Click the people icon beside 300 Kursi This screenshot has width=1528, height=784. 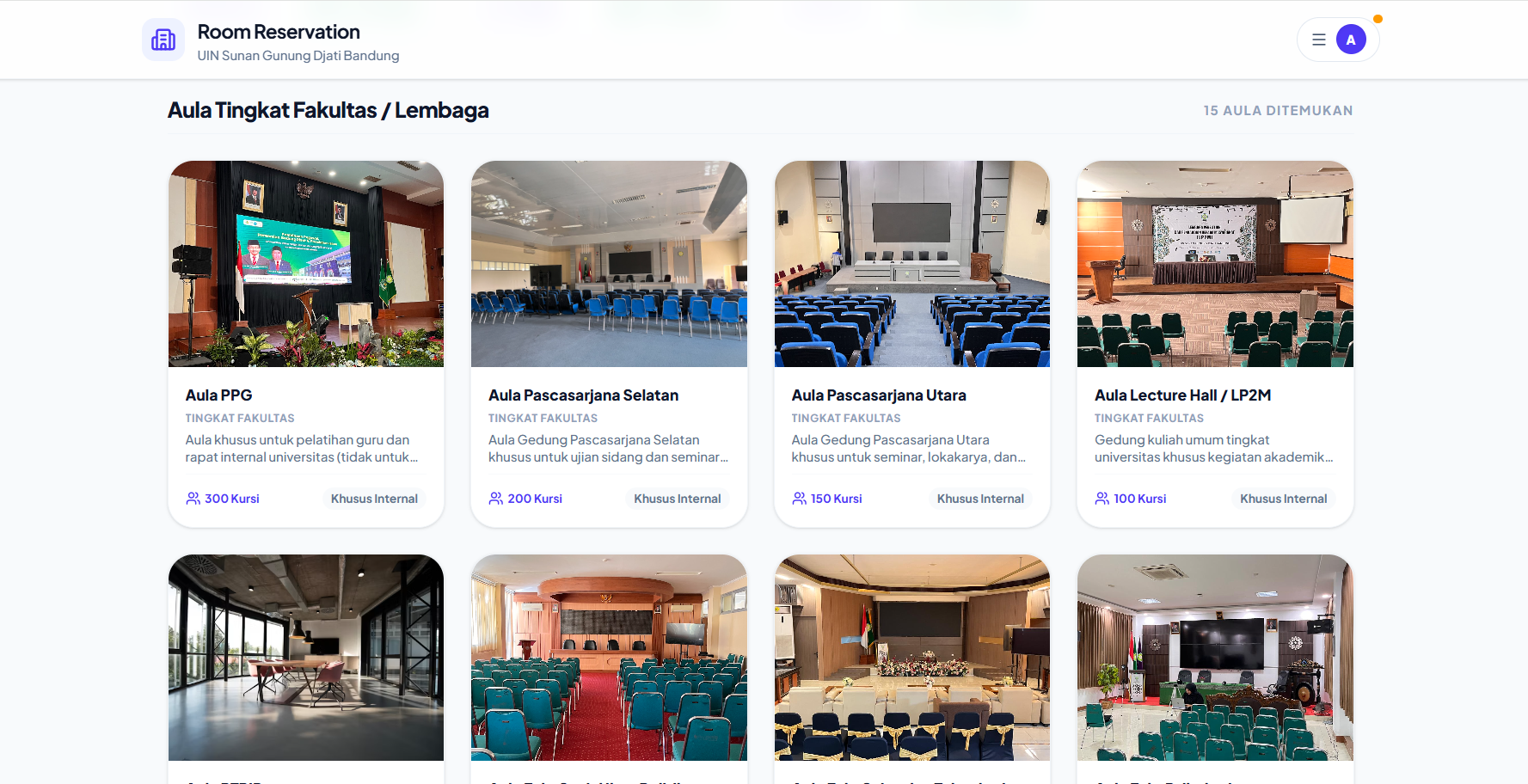coord(193,499)
